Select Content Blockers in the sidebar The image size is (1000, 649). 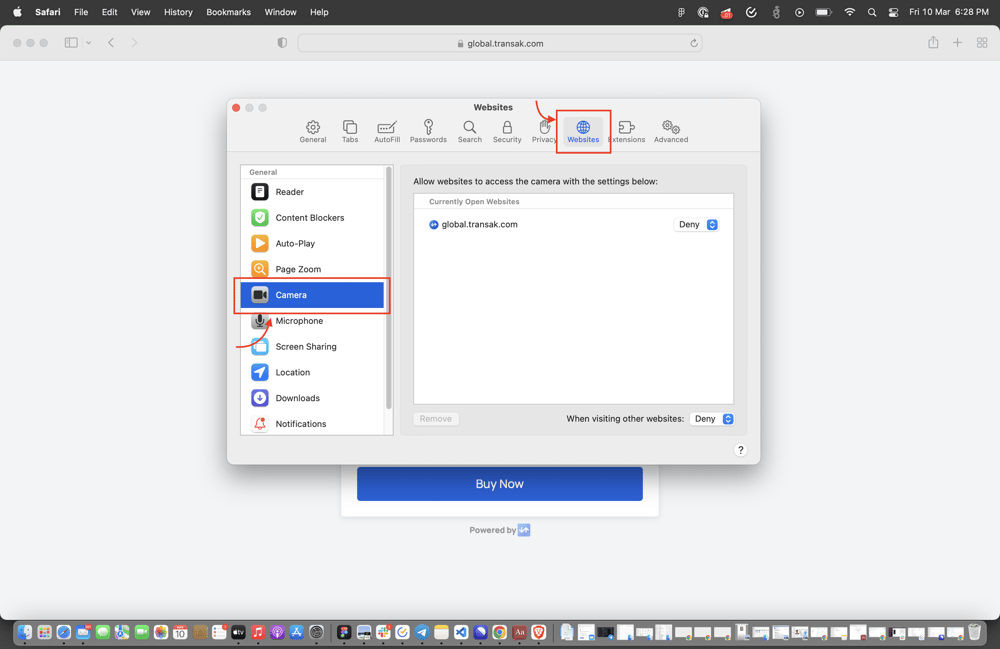[309, 218]
